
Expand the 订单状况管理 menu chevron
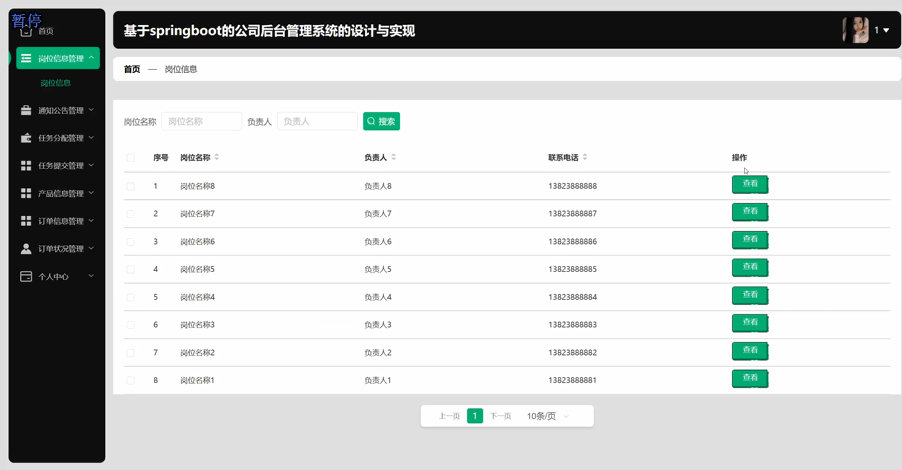tap(91, 248)
